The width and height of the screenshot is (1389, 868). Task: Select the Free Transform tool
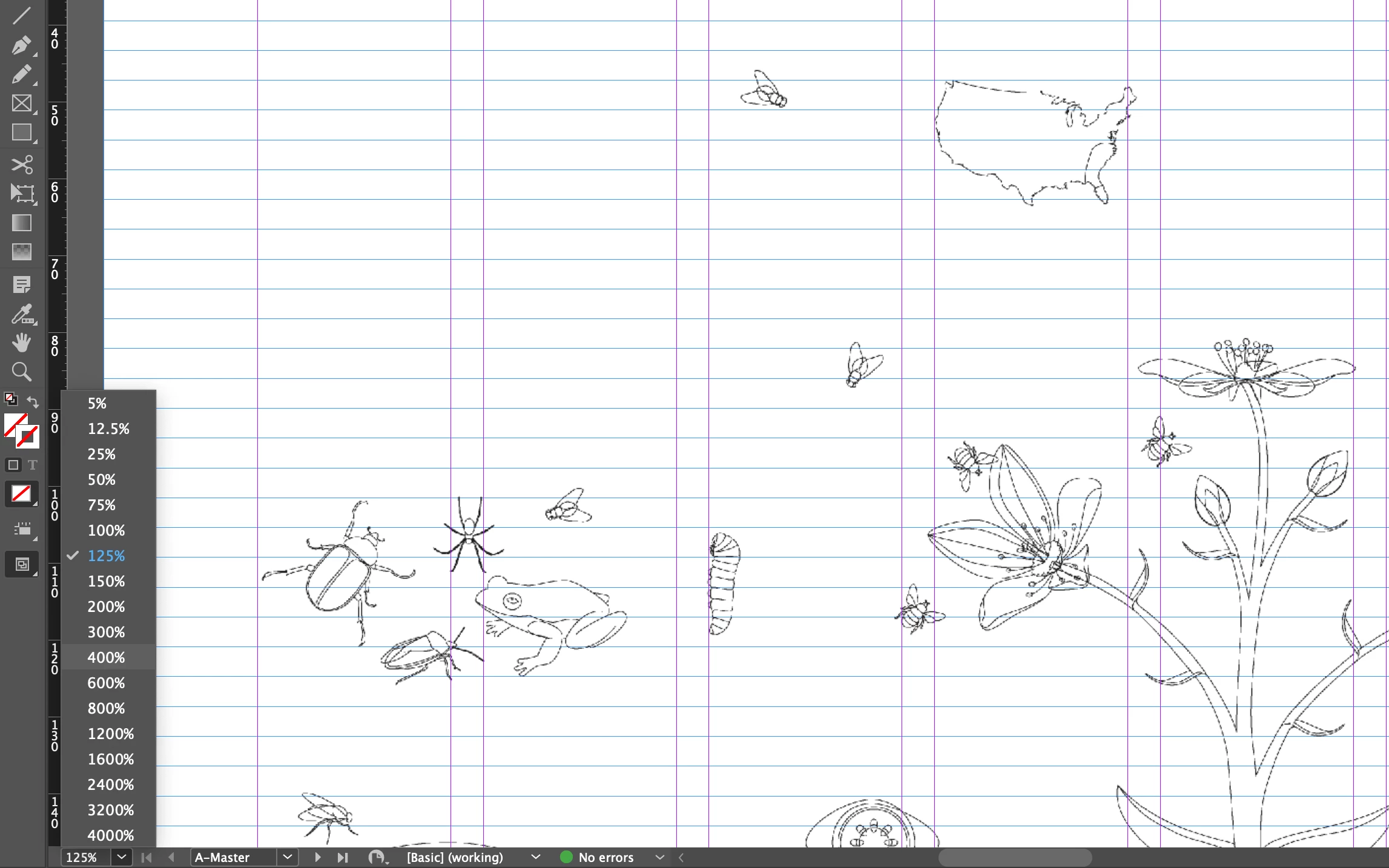tap(21, 194)
